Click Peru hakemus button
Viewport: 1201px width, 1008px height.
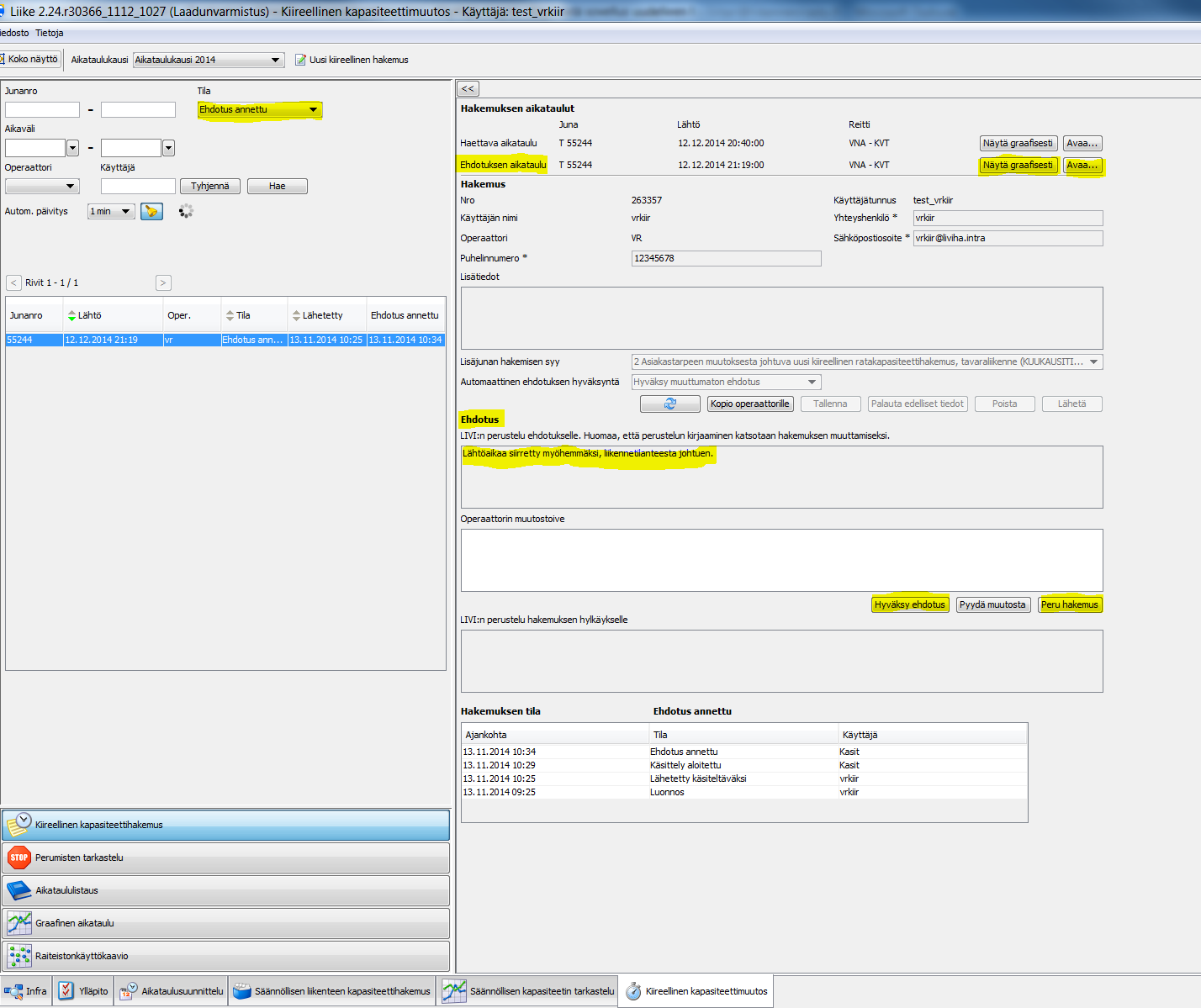pyautogui.click(x=1070, y=604)
